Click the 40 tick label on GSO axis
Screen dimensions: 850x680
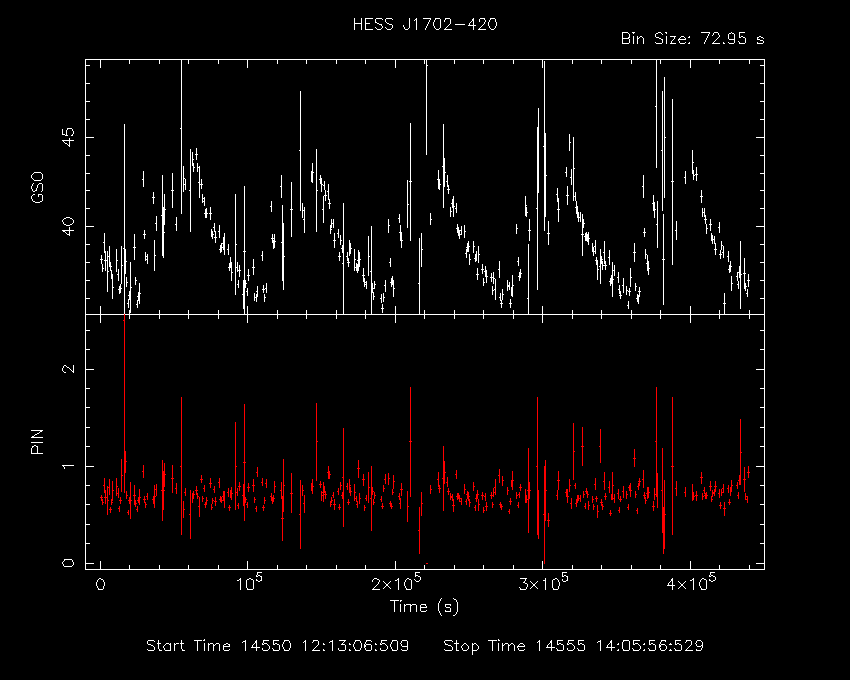coord(68,226)
